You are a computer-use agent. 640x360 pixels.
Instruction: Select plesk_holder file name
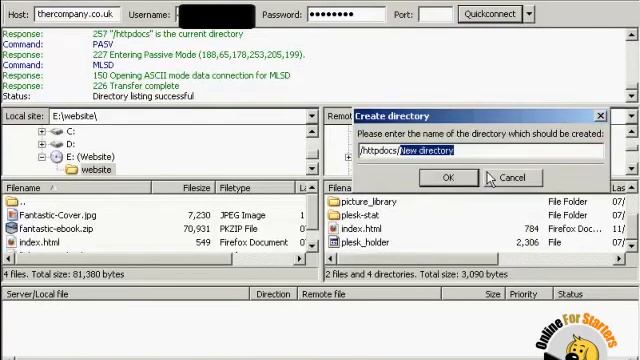365,242
